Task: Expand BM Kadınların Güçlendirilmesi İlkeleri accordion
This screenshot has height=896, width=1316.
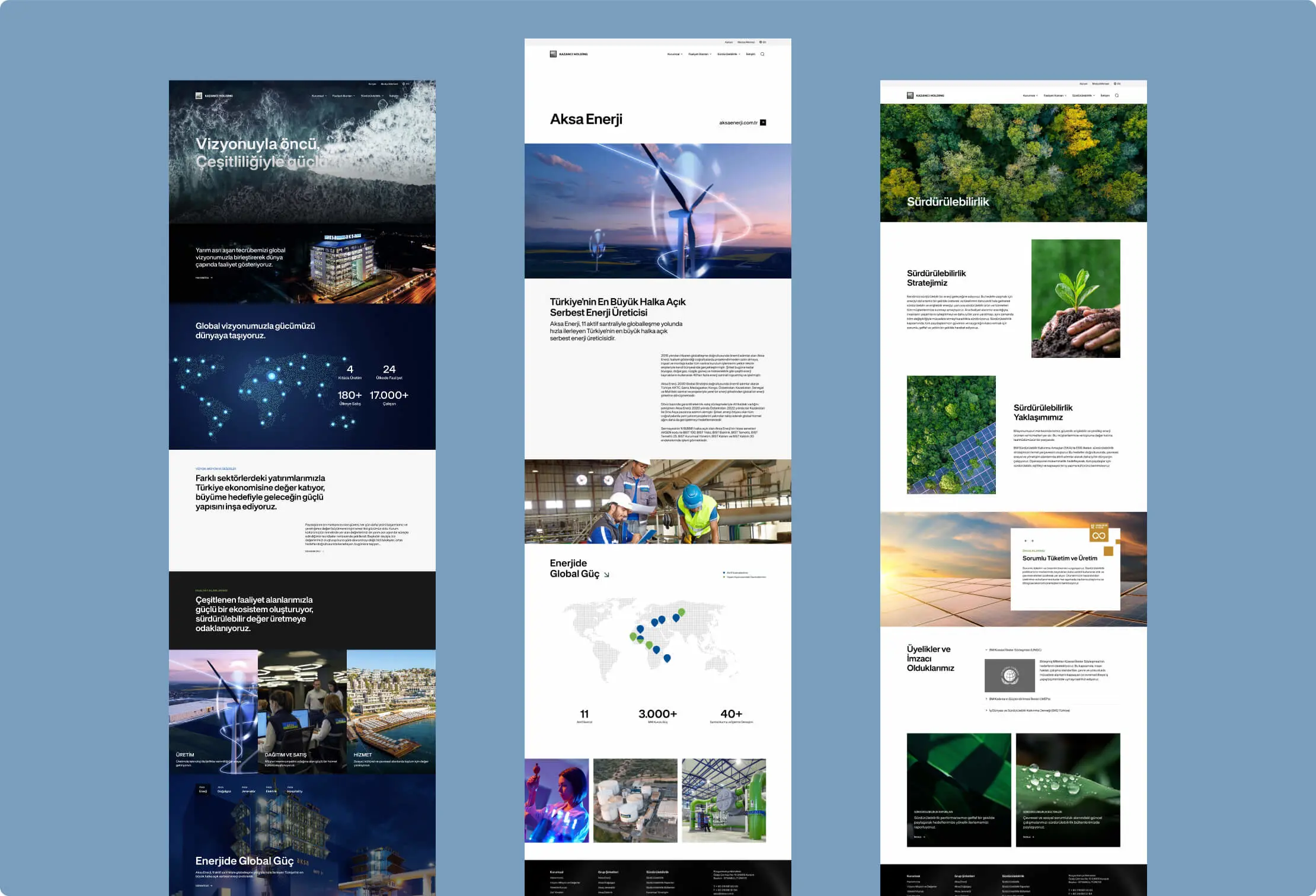Action: 1018,699
